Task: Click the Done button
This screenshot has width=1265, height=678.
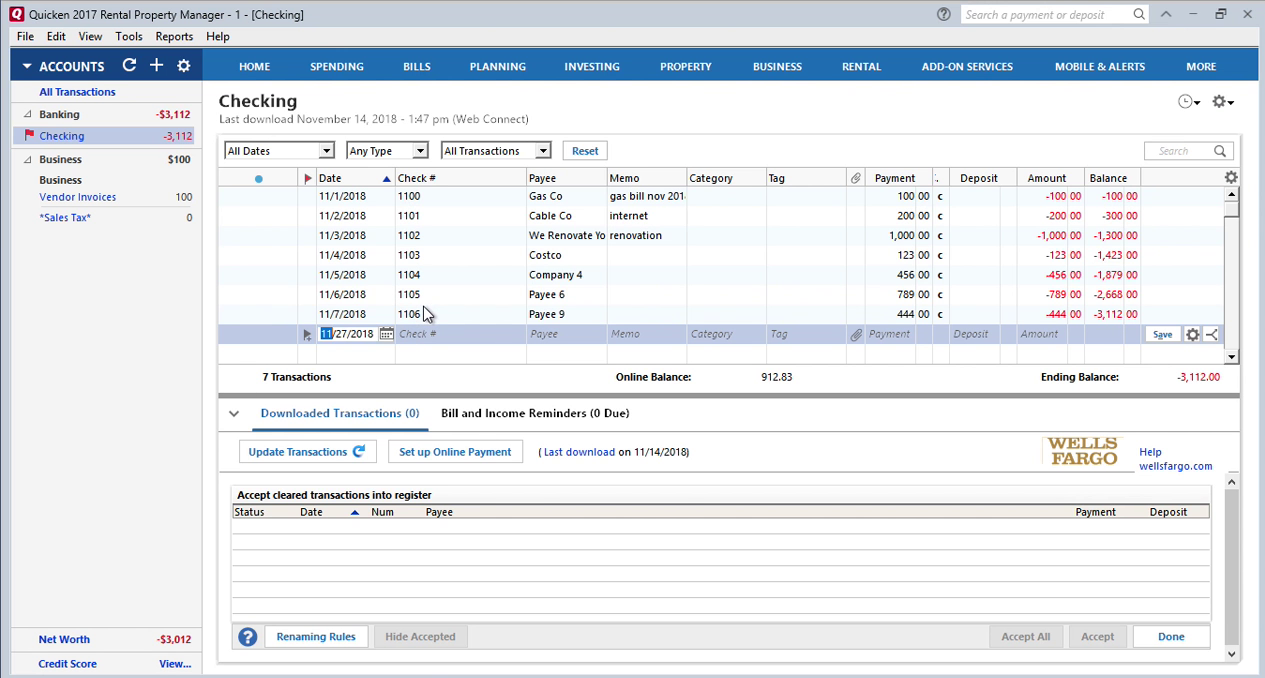Action: pyautogui.click(x=1171, y=636)
